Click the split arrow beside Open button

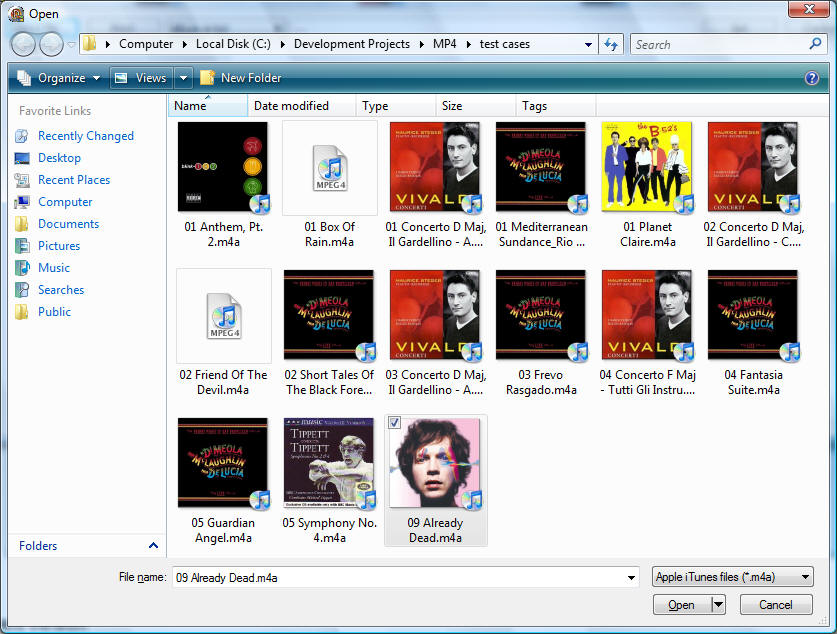pos(718,605)
